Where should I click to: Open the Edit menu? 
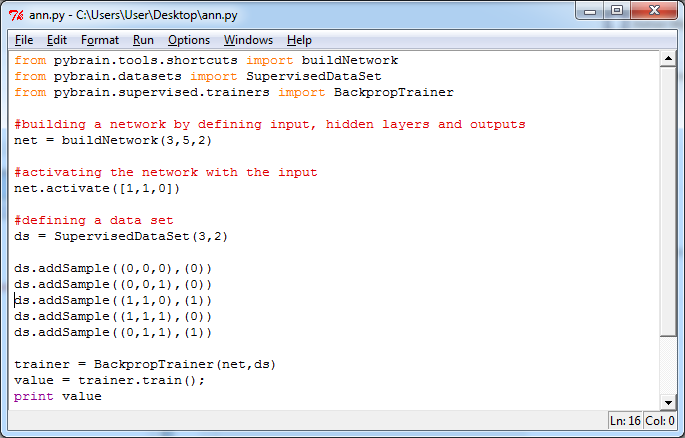[56, 40]
